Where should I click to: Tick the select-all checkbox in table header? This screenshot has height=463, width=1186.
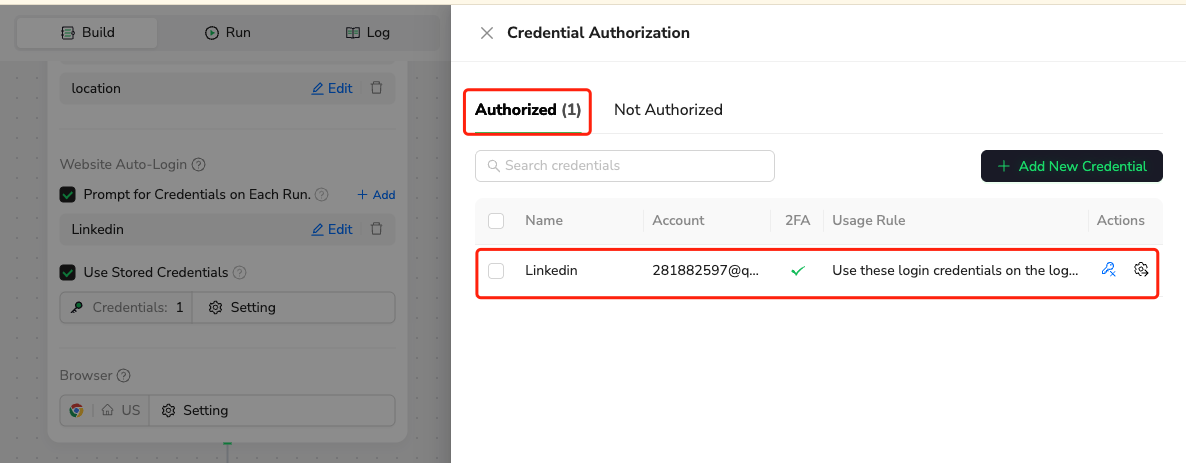pos(496,220)
